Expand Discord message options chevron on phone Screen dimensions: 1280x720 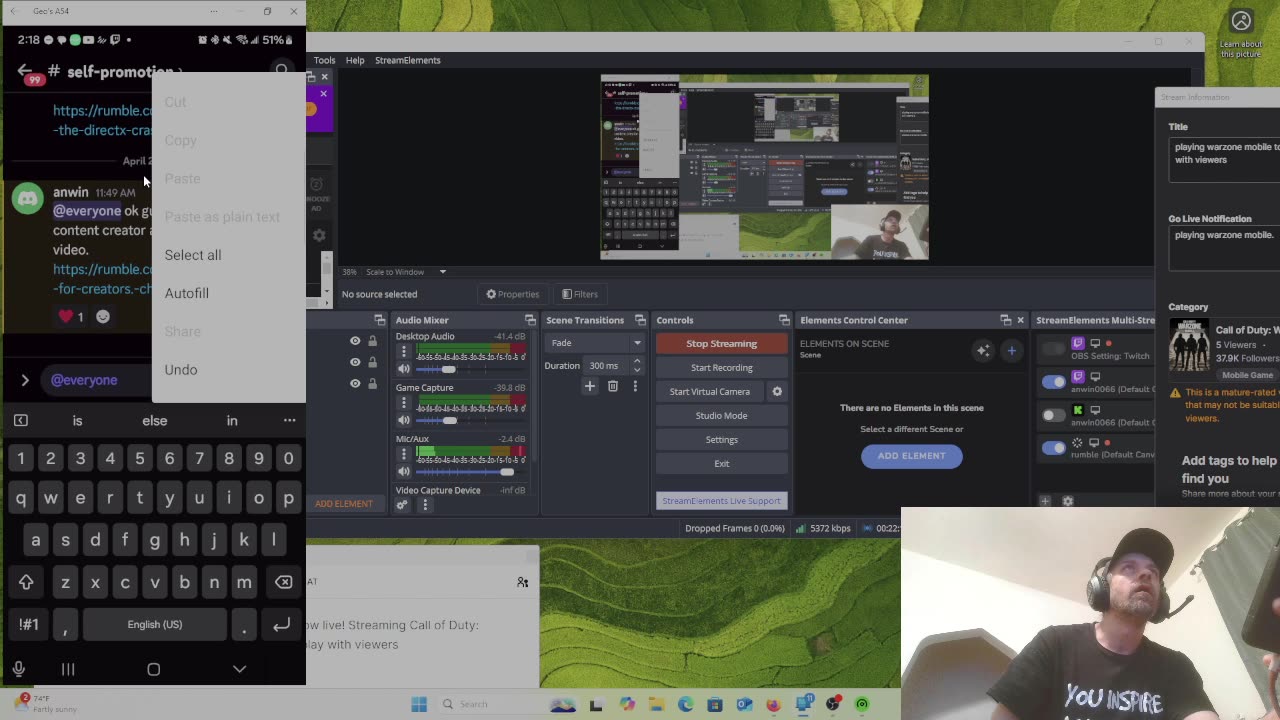tap(25, 380)
